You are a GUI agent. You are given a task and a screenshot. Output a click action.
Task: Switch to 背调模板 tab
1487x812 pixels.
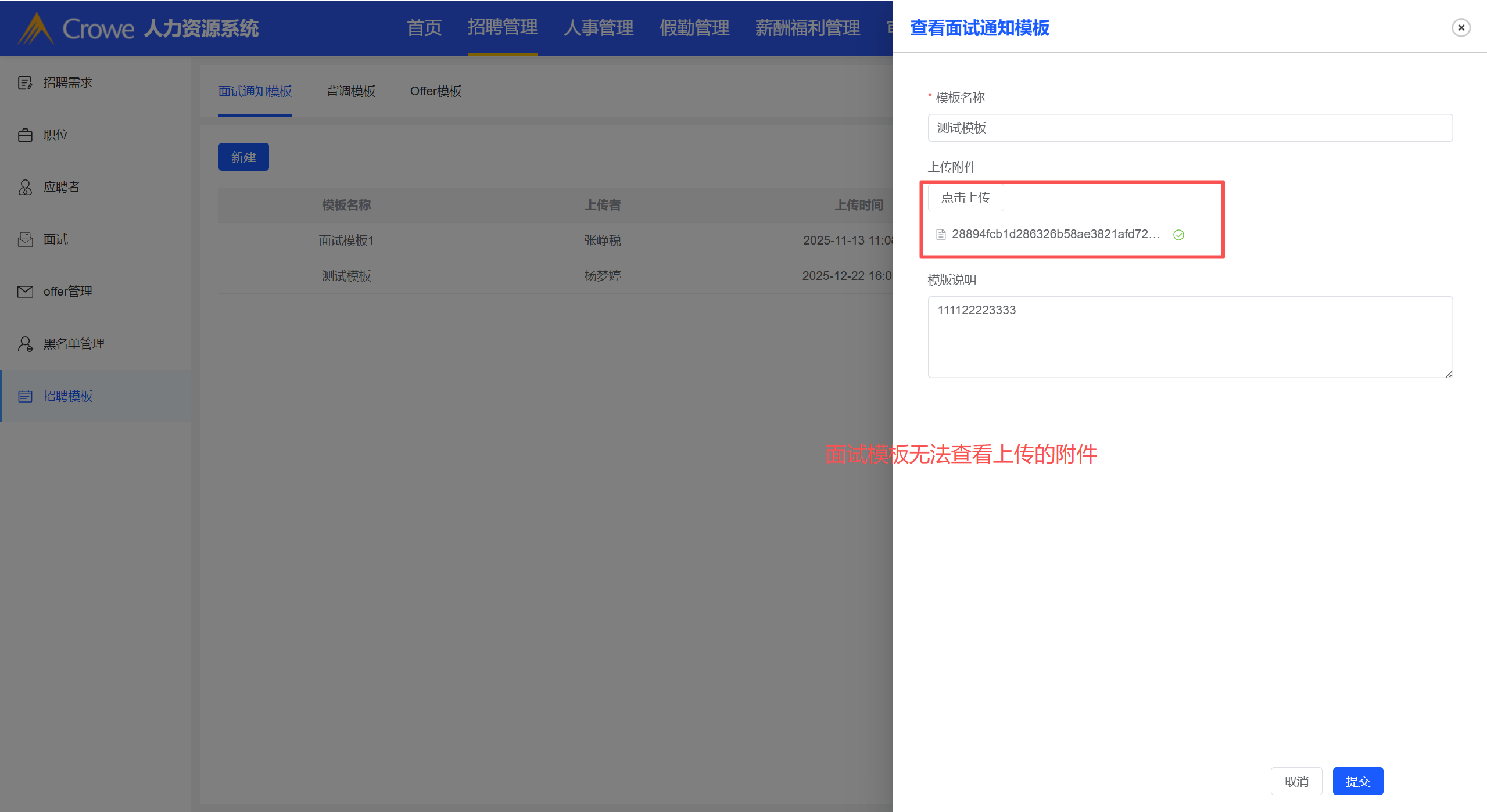(x=350, y=91)
